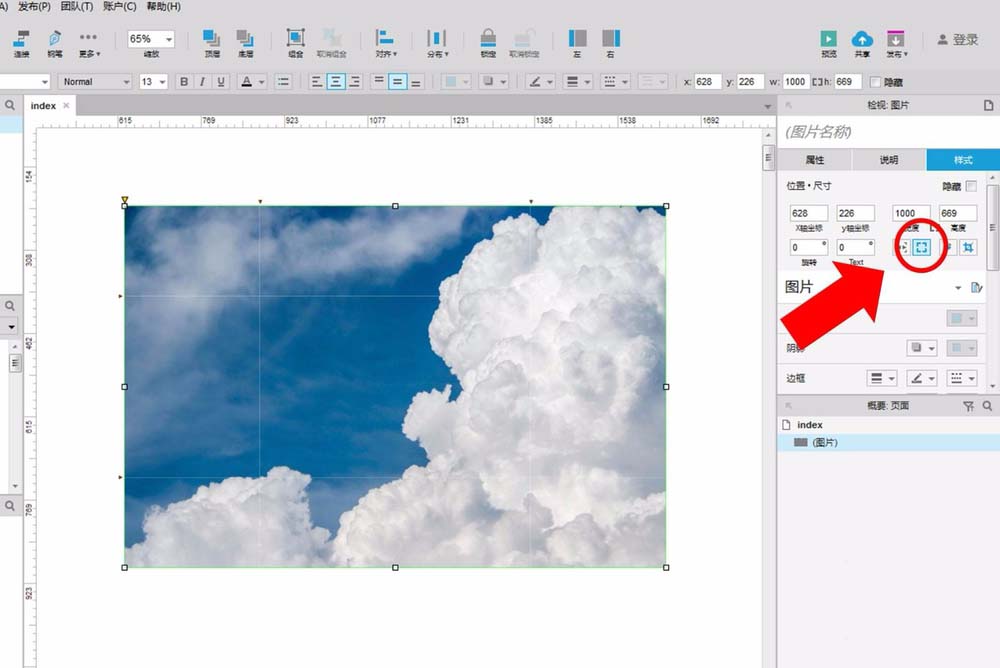Select the Pen (钢笔) tool

(x=55, y=43)
